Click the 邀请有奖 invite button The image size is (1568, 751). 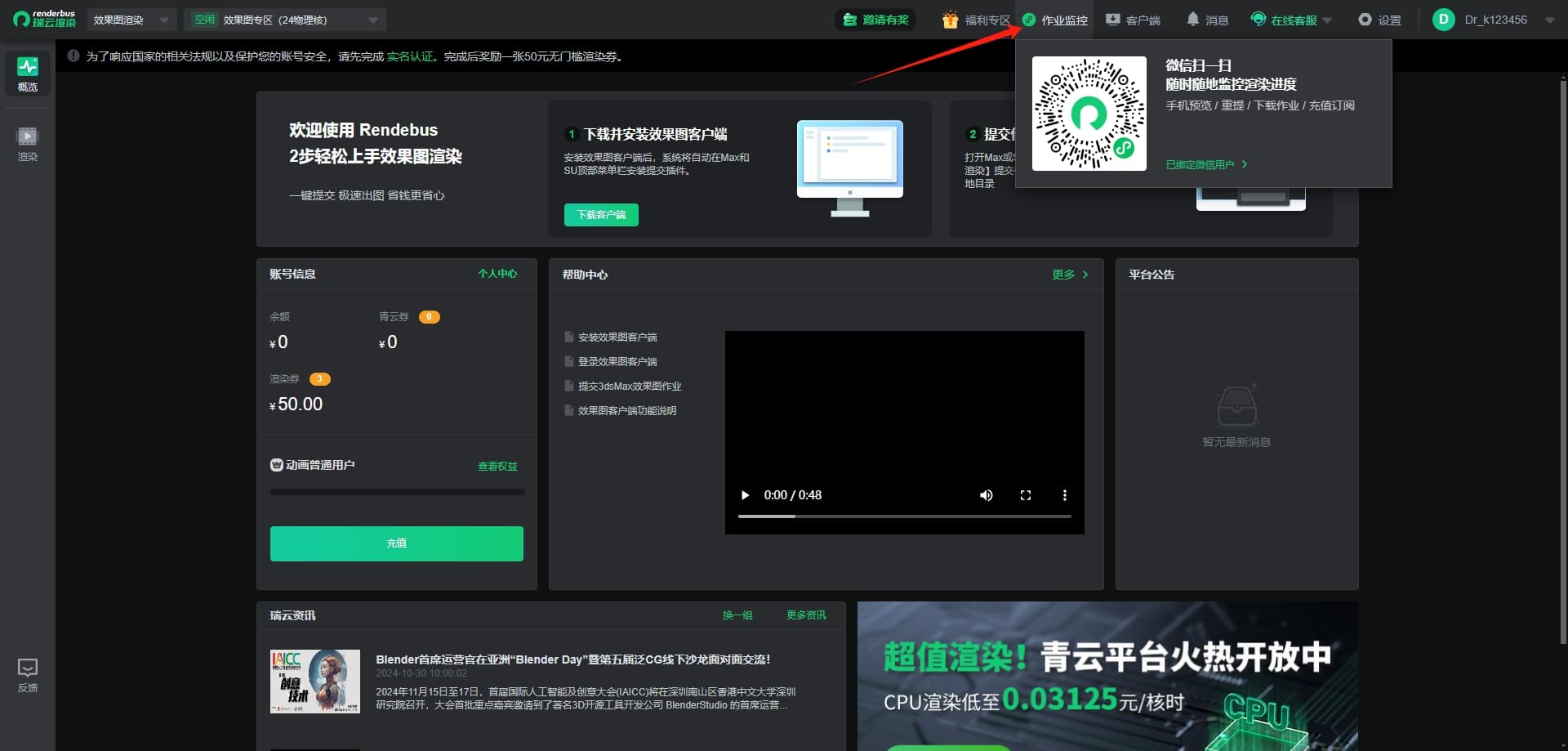tap(875, 20)
